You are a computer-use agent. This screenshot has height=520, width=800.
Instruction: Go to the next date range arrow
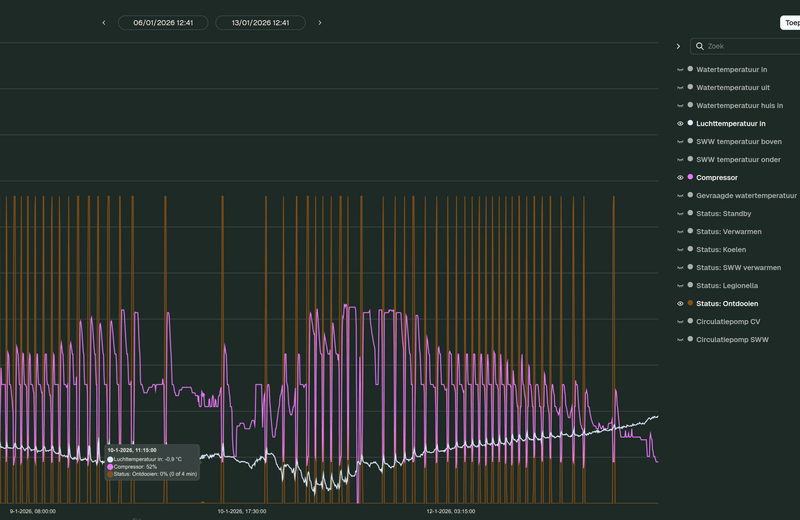tap(320, 22)
